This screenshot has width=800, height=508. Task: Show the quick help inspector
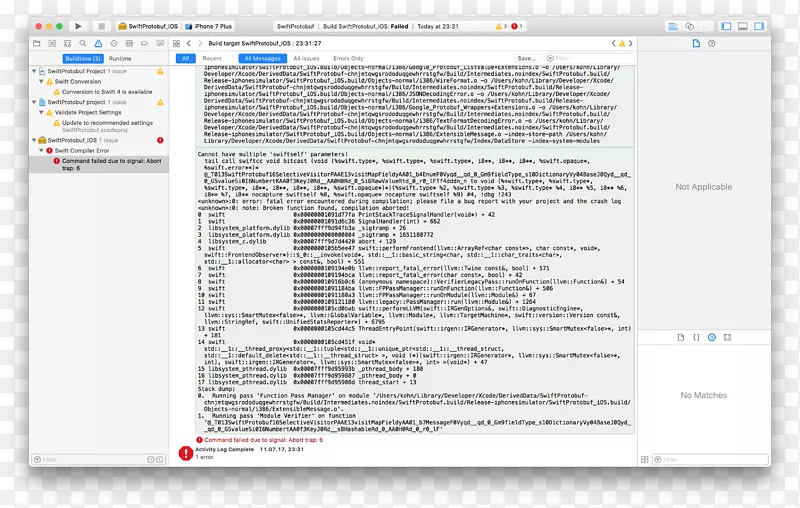coord(712,43)
